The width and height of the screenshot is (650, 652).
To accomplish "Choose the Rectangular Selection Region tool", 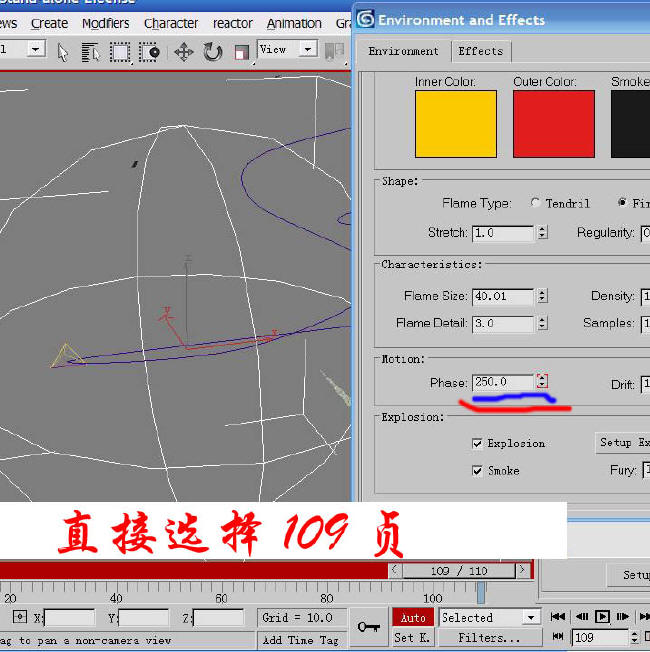I will pyautogui.click(x=120, y=51).
